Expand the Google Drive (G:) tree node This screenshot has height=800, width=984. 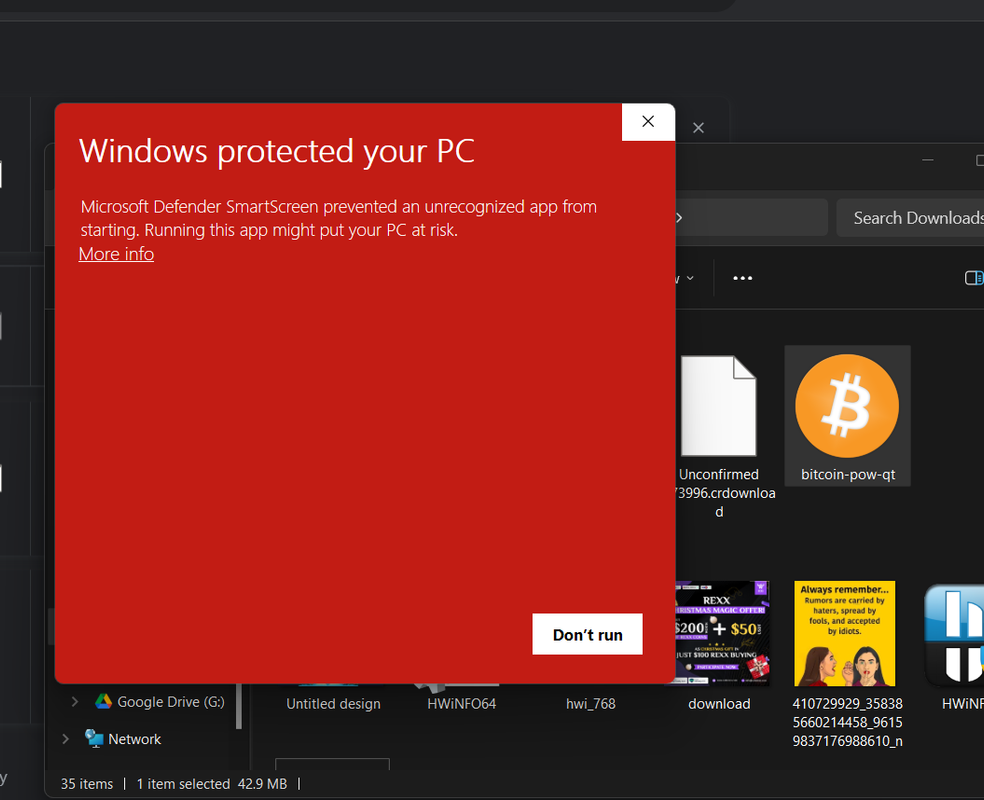(x=75, y=701)
